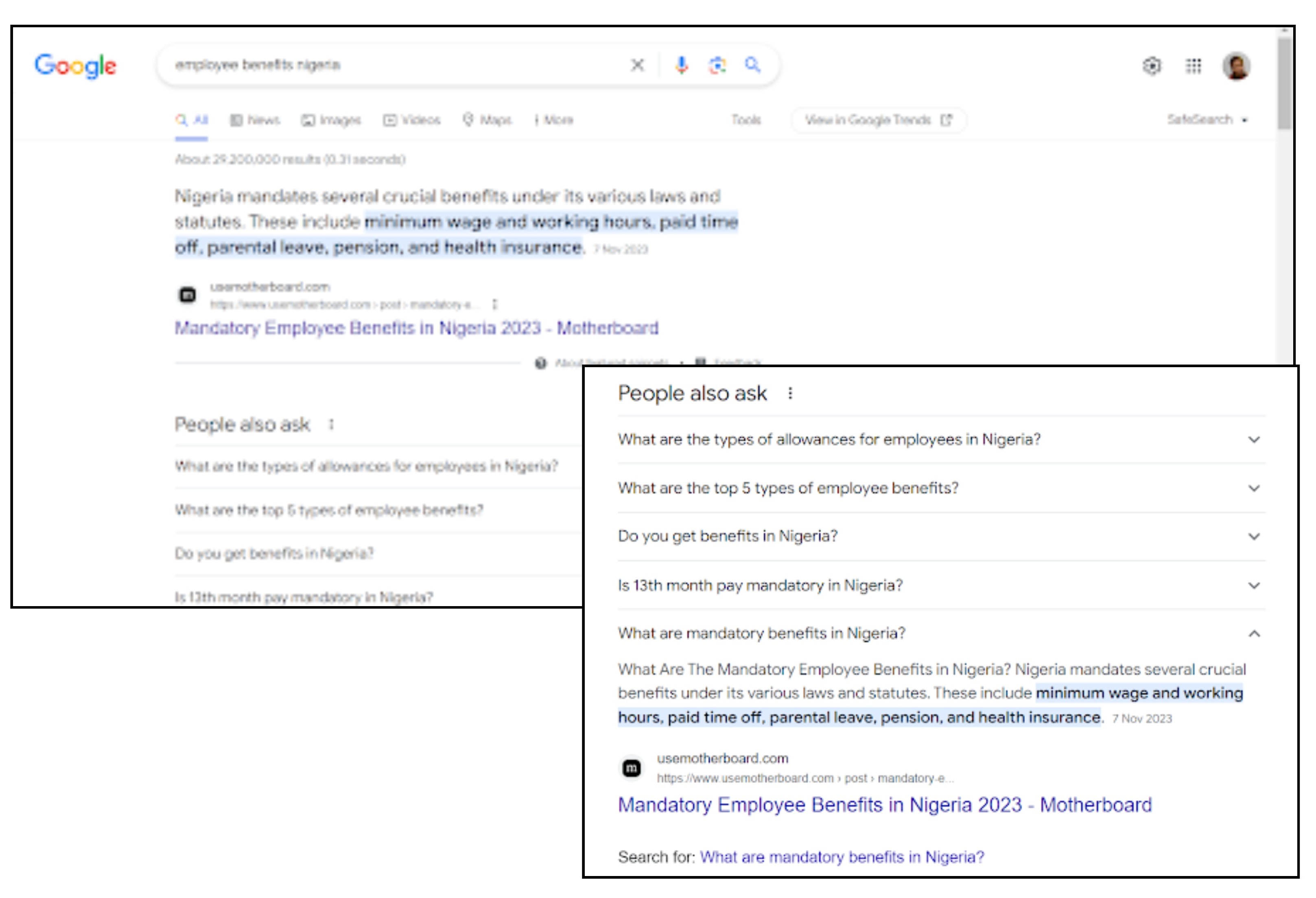Open three-dot menu beside enlarged People also ask
The image size is (1316, 898).
click(x=790, y=393)
